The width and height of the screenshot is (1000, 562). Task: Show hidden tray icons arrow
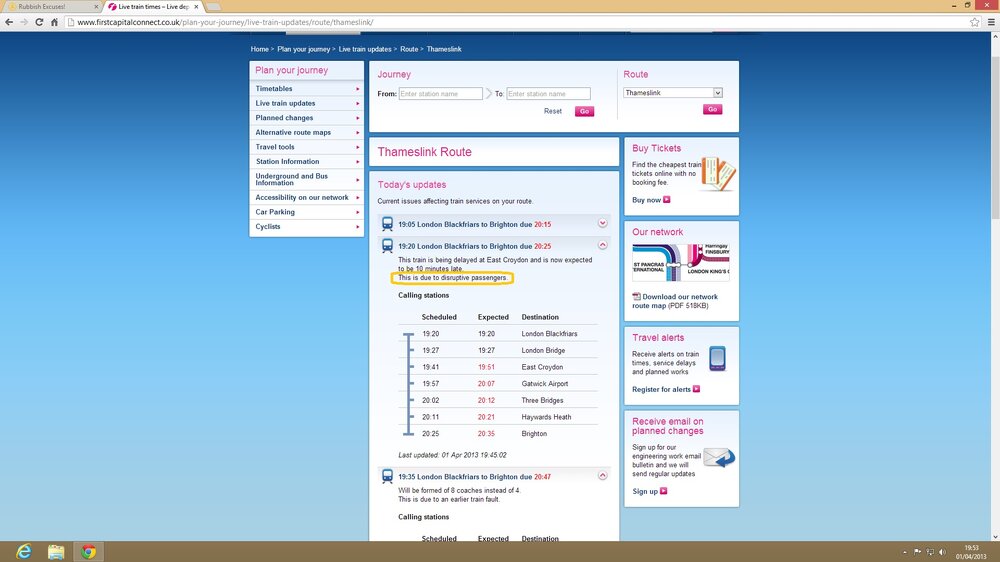(x=904, y=552)
